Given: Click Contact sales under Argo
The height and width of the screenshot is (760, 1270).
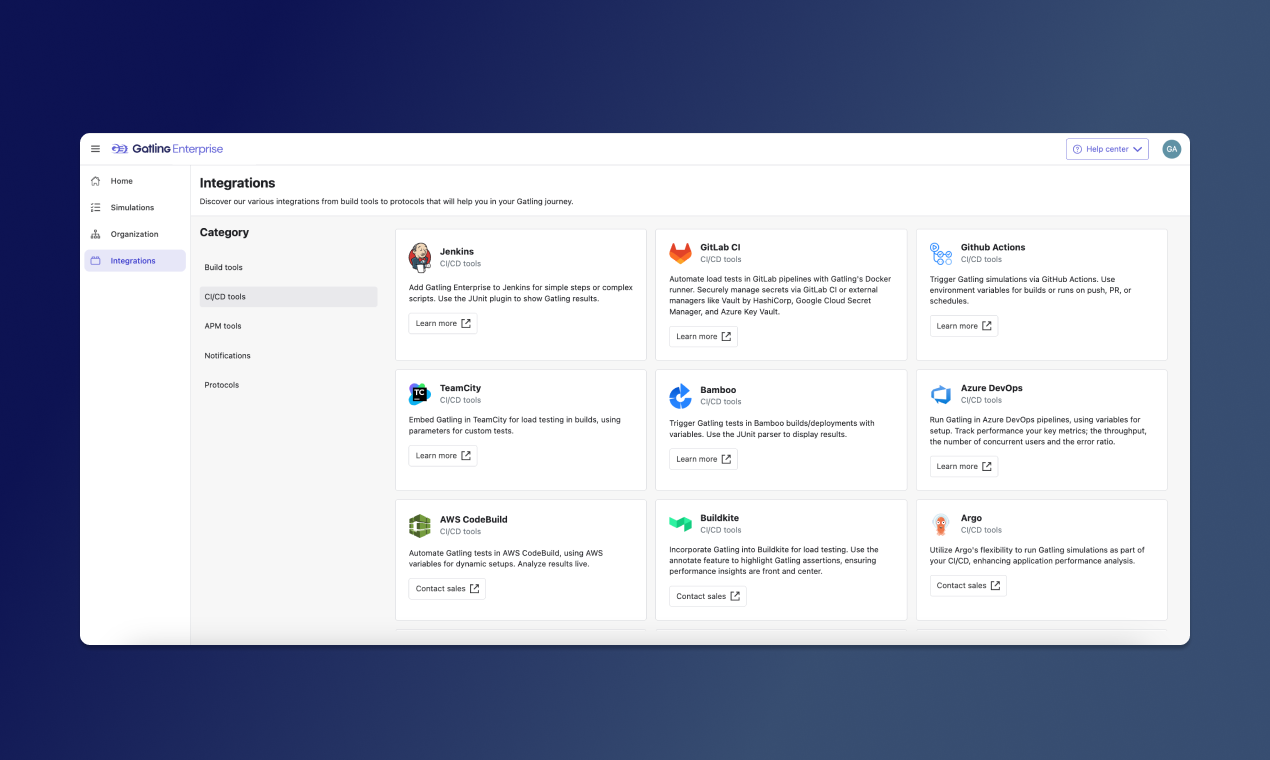Looking at the screenshot, I should (968, 586).
